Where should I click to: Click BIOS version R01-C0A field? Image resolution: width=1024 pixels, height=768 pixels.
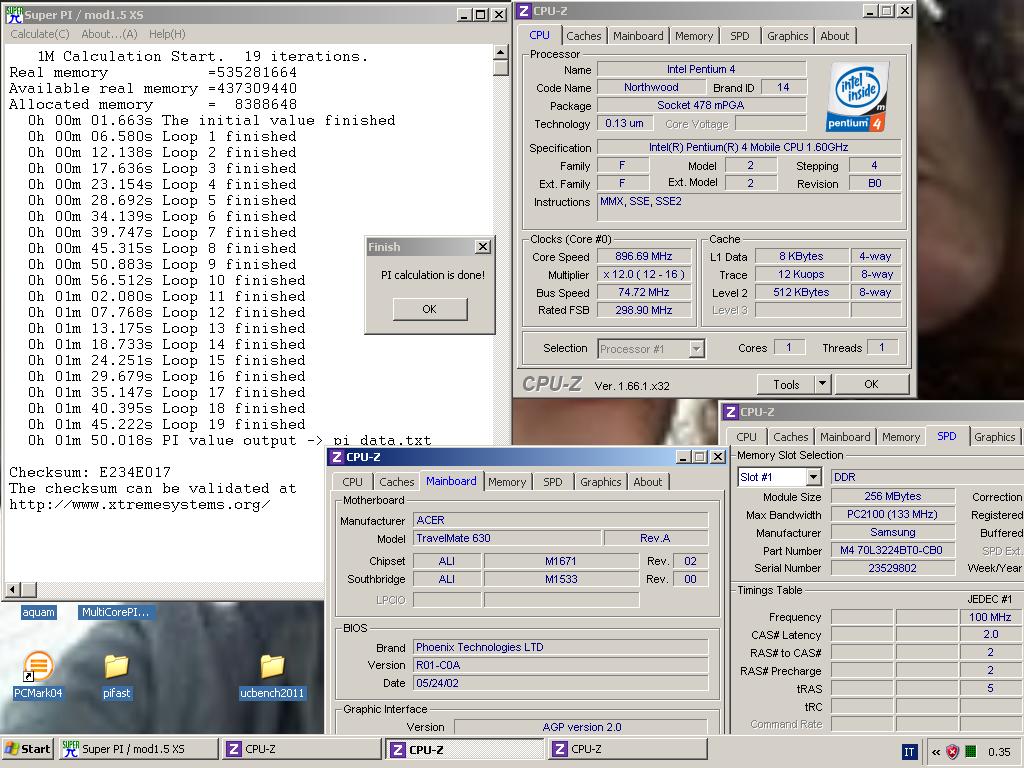point(560,665)
